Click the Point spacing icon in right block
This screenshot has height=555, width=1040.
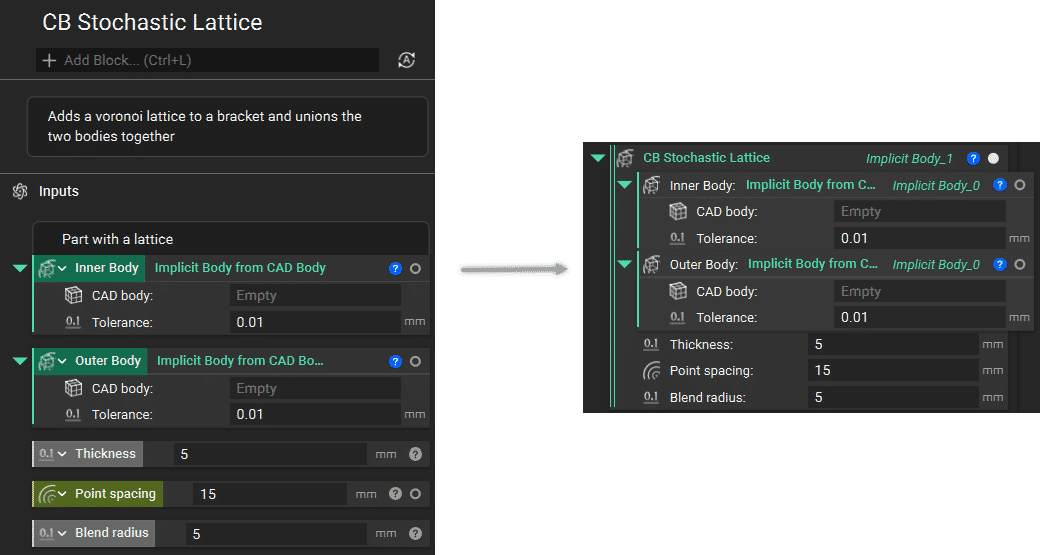tap(651, 371)
